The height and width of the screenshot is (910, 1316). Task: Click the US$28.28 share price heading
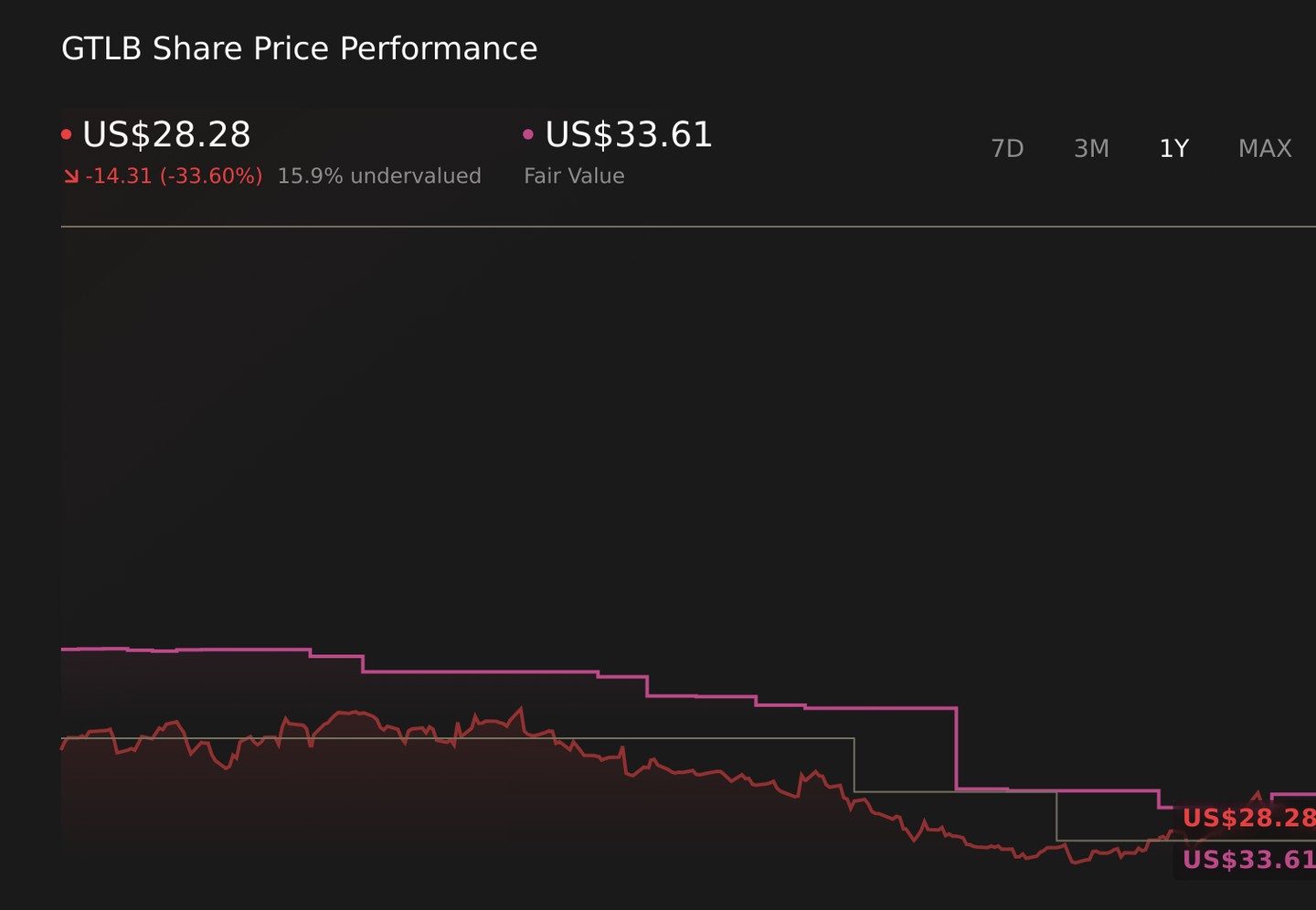coord(166,135)
